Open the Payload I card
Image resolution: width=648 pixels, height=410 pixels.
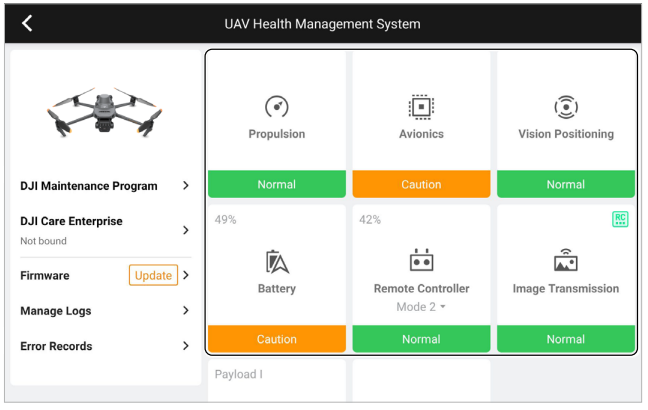tap(276, 380)
